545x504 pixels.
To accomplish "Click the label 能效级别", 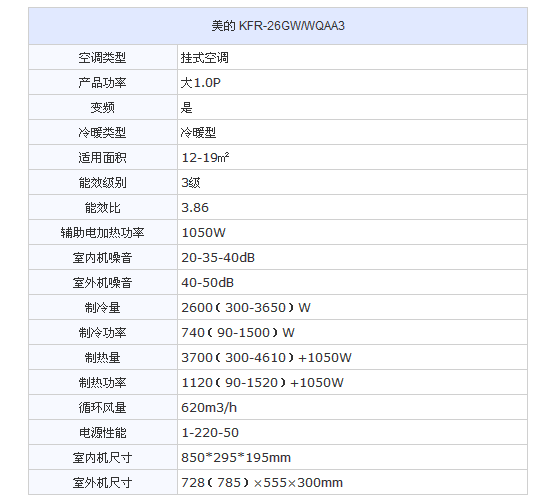I will click(x=102, y=183).
